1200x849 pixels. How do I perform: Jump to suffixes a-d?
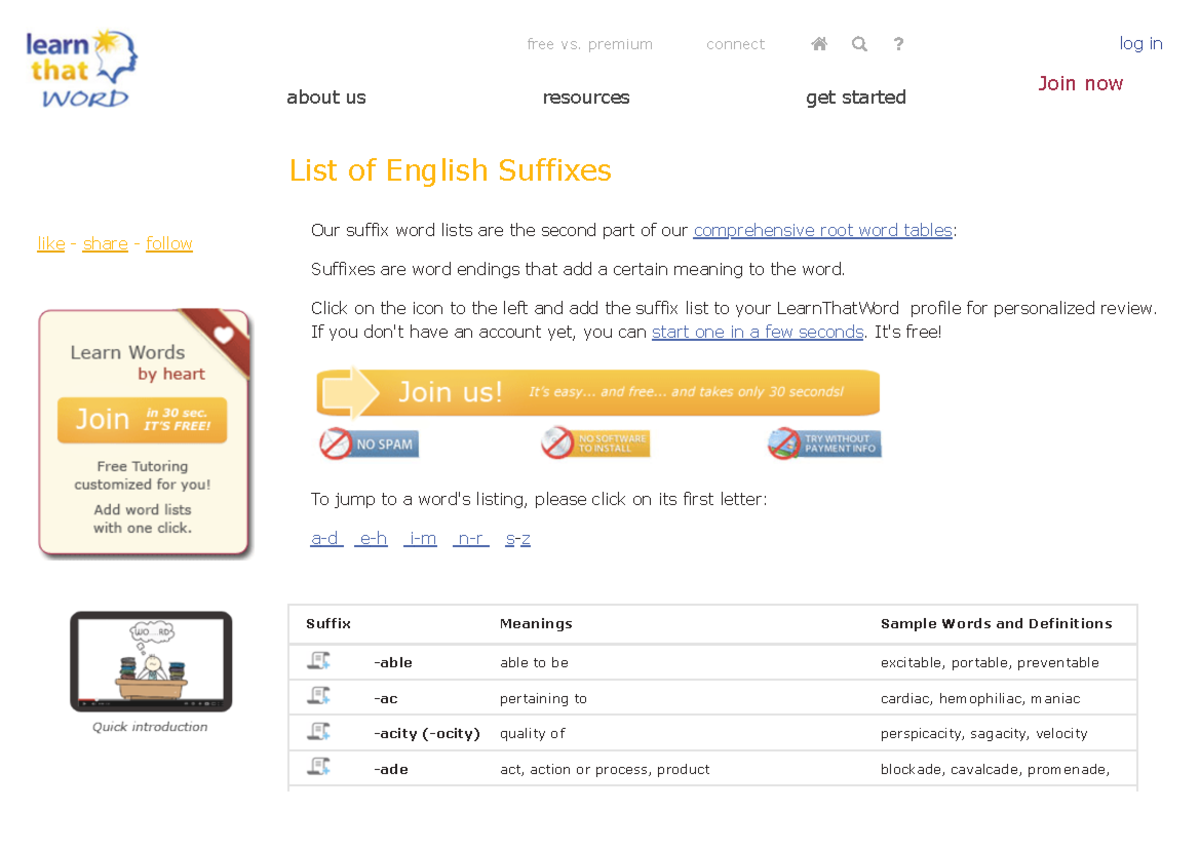click(x=325, y=538)
